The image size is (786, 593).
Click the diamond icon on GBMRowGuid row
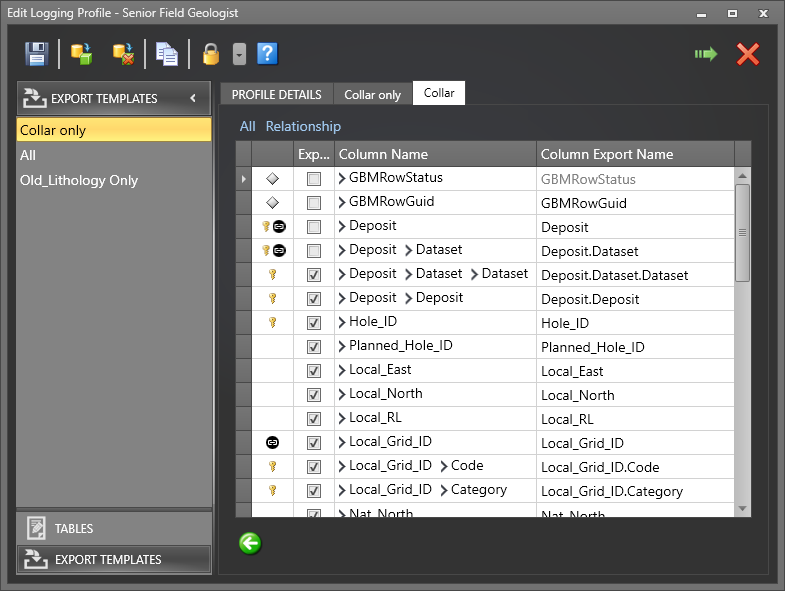tap(272, 203)
